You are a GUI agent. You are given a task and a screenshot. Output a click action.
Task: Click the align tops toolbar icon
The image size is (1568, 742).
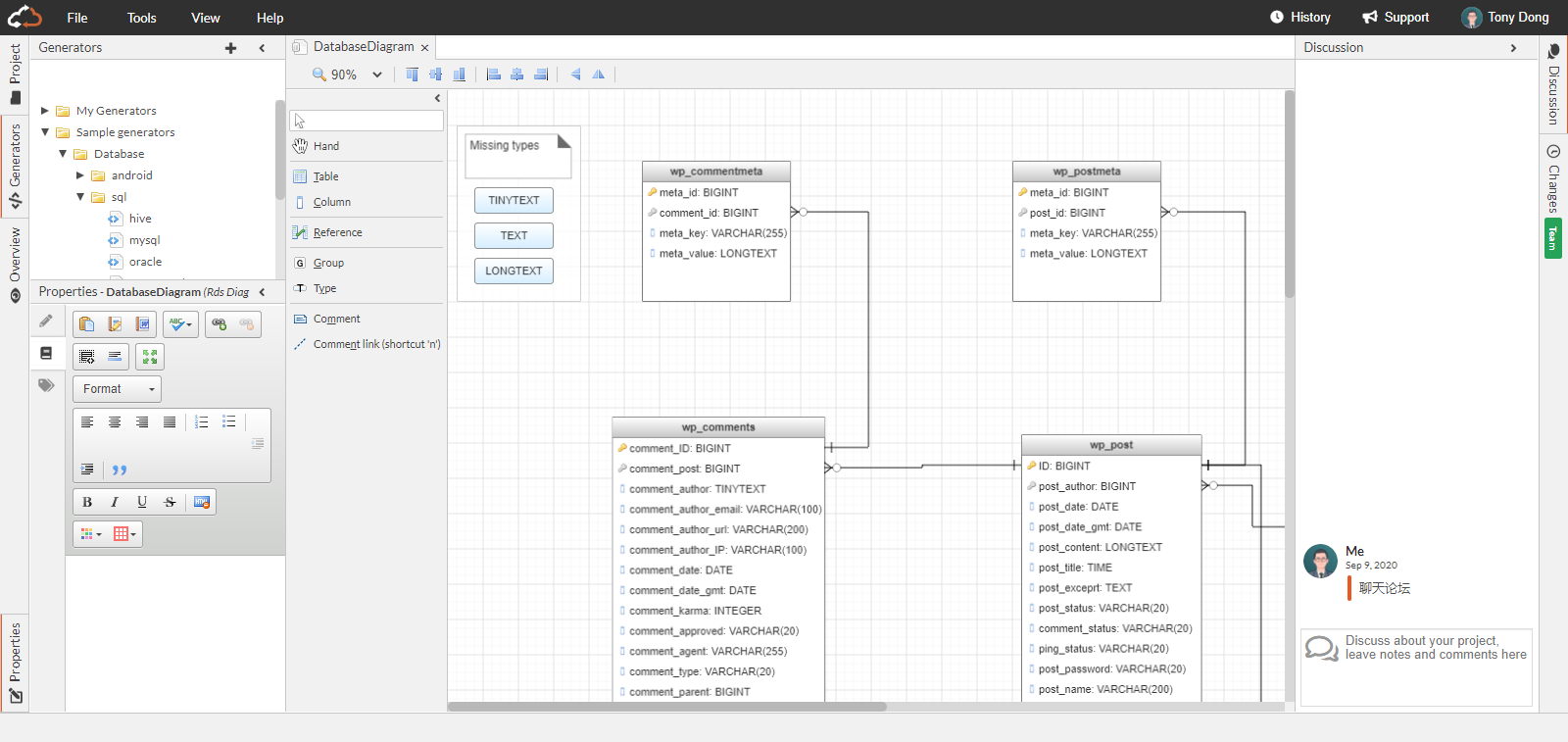point(412,74)
